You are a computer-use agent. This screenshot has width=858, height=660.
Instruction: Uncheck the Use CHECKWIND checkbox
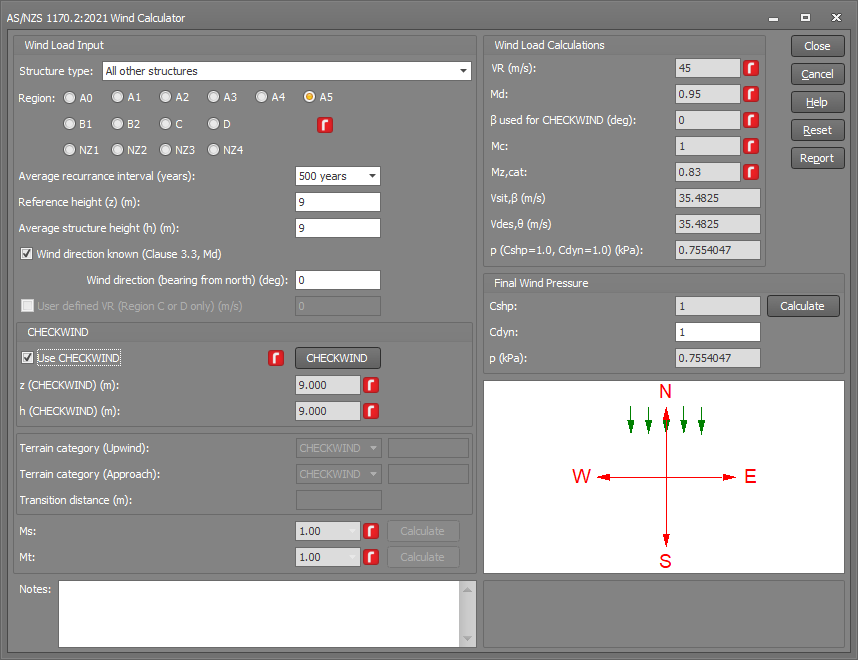click(27, 358)
